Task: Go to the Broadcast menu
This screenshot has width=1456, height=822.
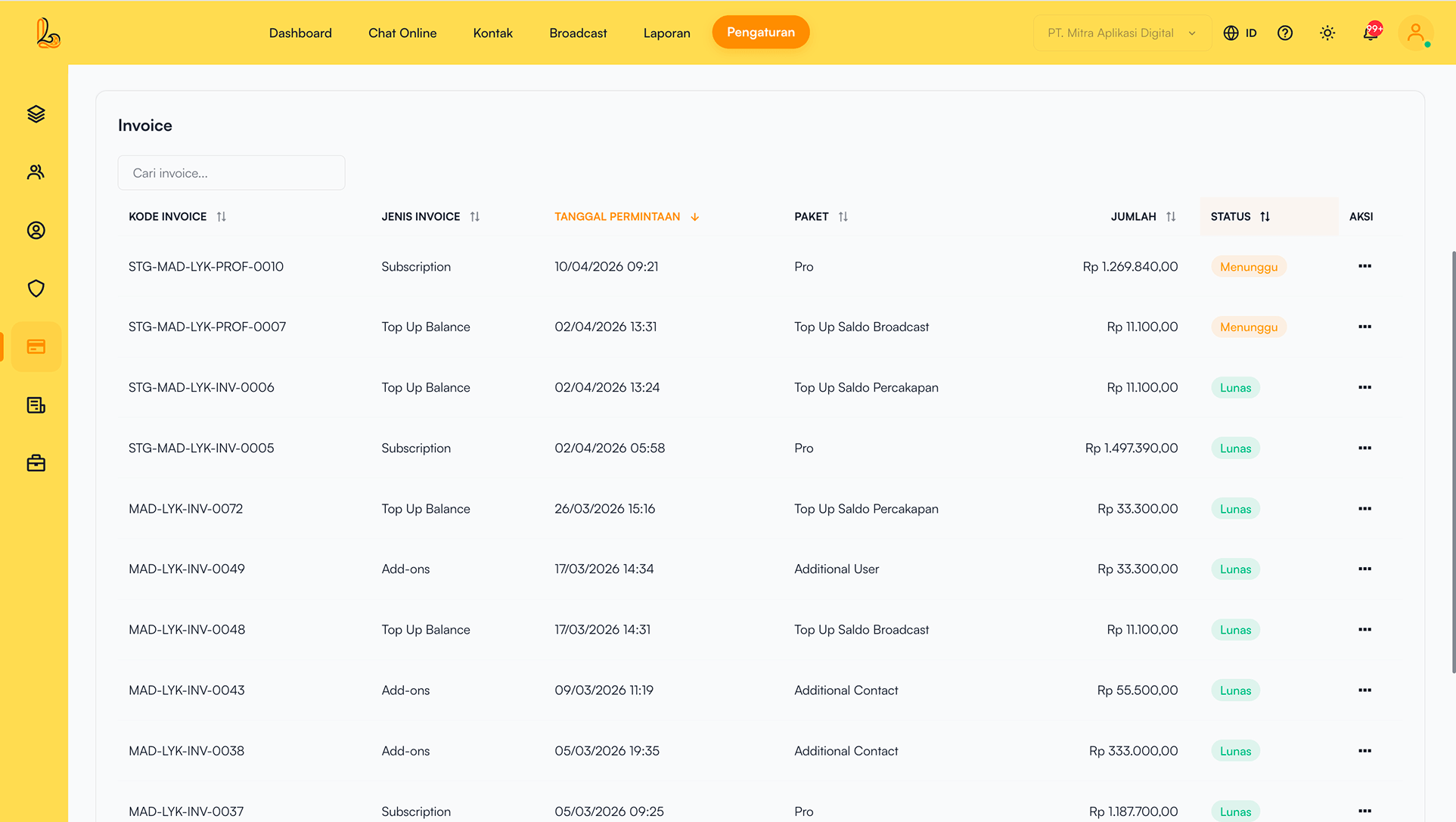Action: coord(578,33)
